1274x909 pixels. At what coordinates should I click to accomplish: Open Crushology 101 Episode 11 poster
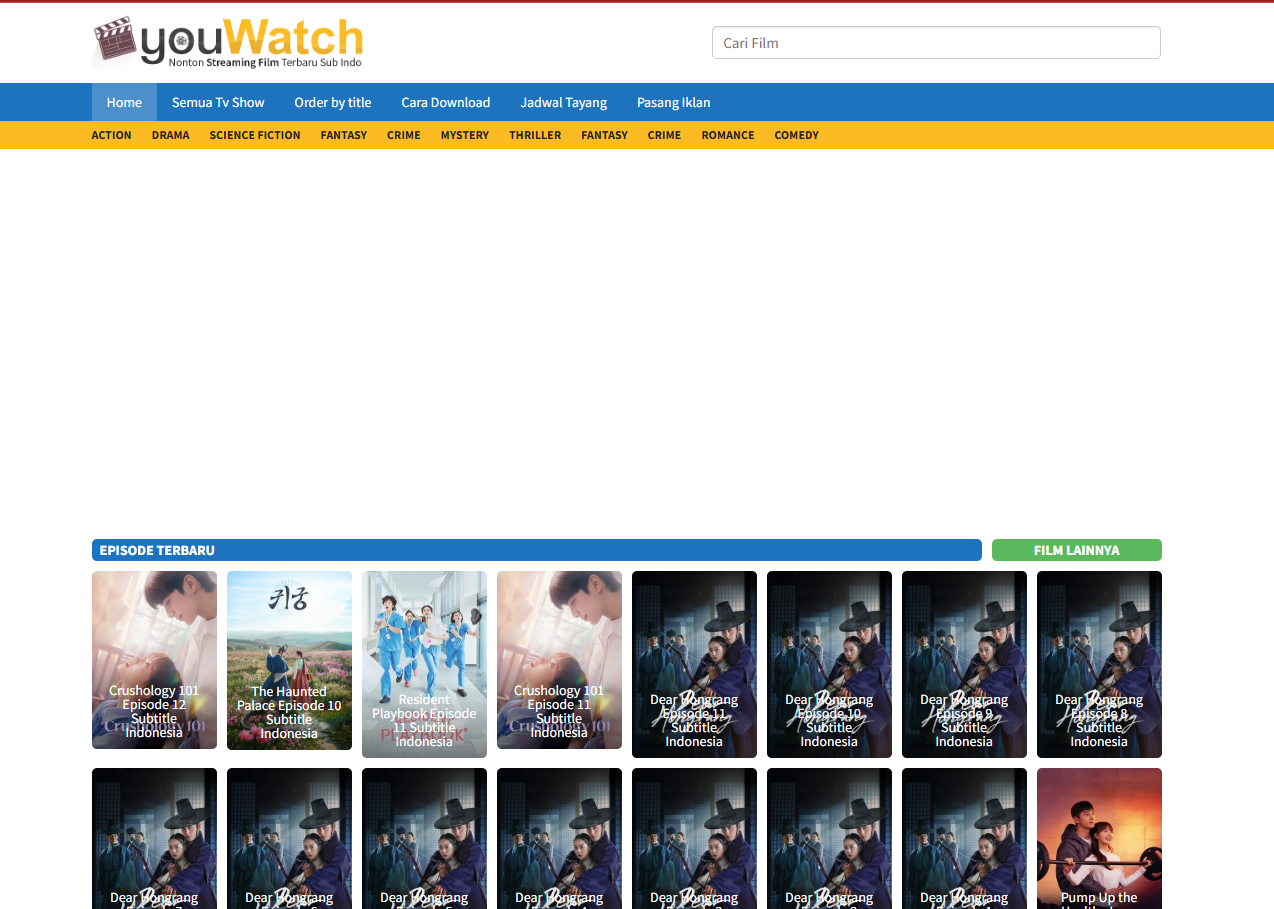pyautogui.click(x=559, y=660)
